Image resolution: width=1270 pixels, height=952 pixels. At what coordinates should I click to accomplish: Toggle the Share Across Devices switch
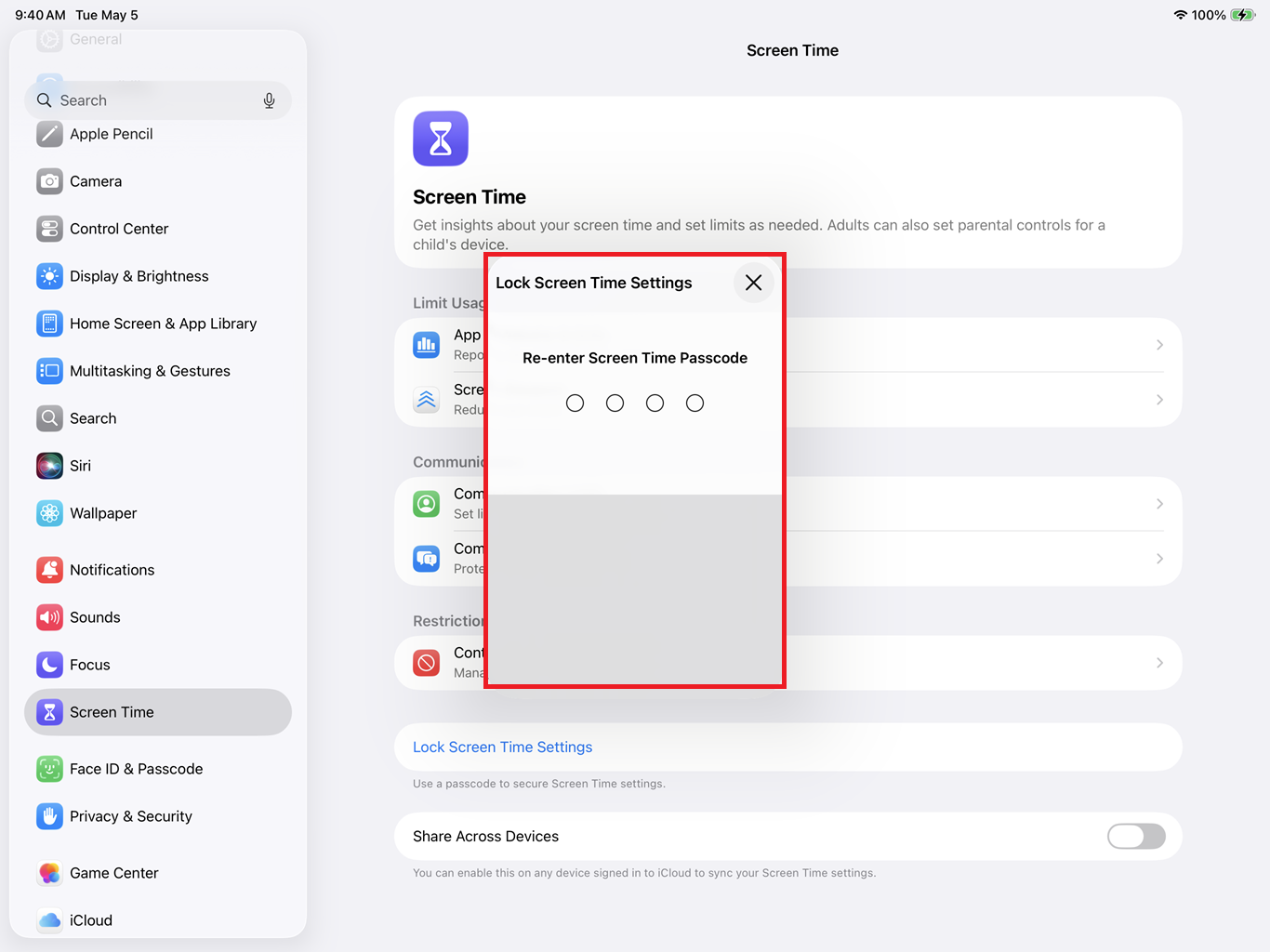(x=1136, y=837)
